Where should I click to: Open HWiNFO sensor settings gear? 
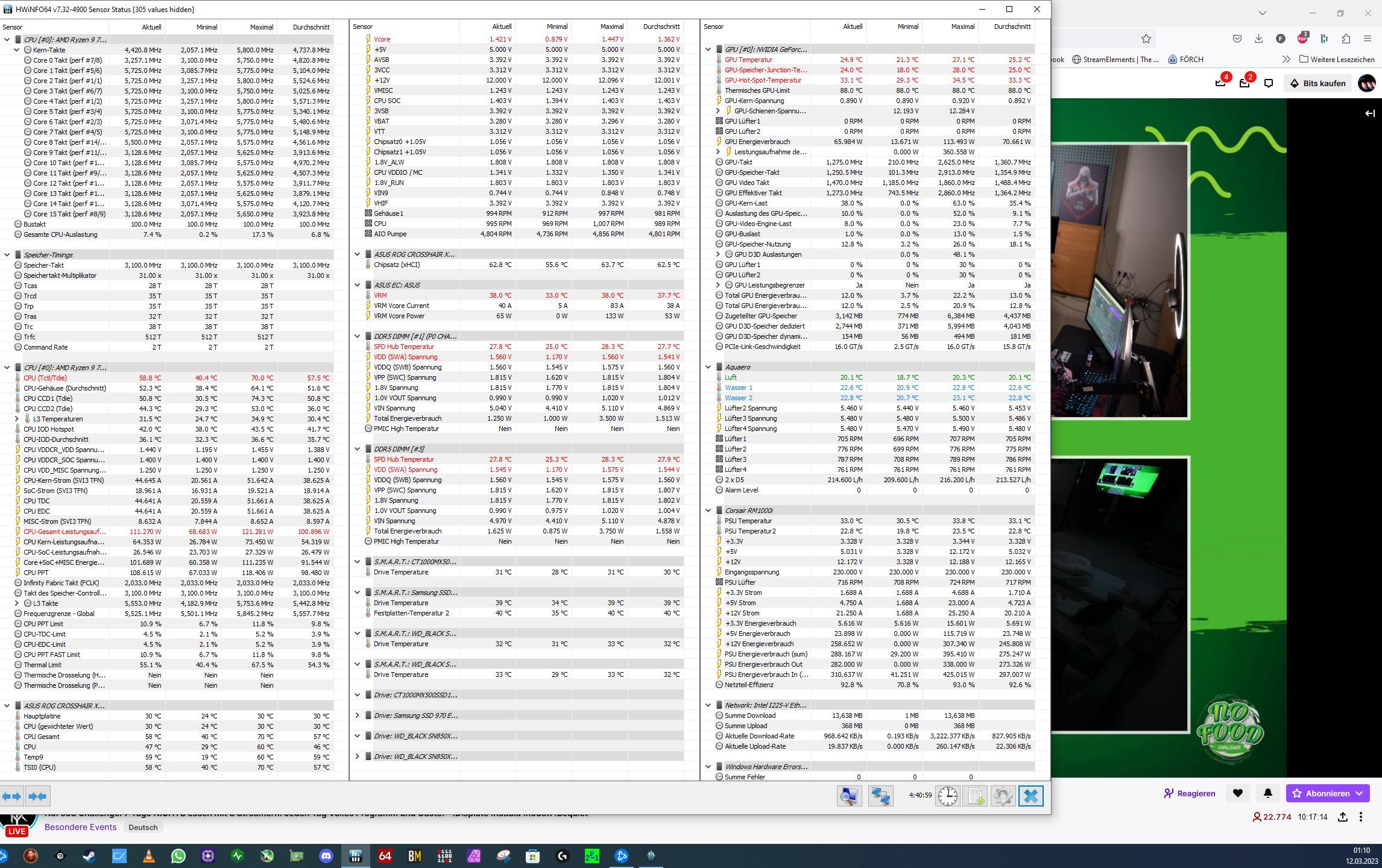click(1003, 796)
